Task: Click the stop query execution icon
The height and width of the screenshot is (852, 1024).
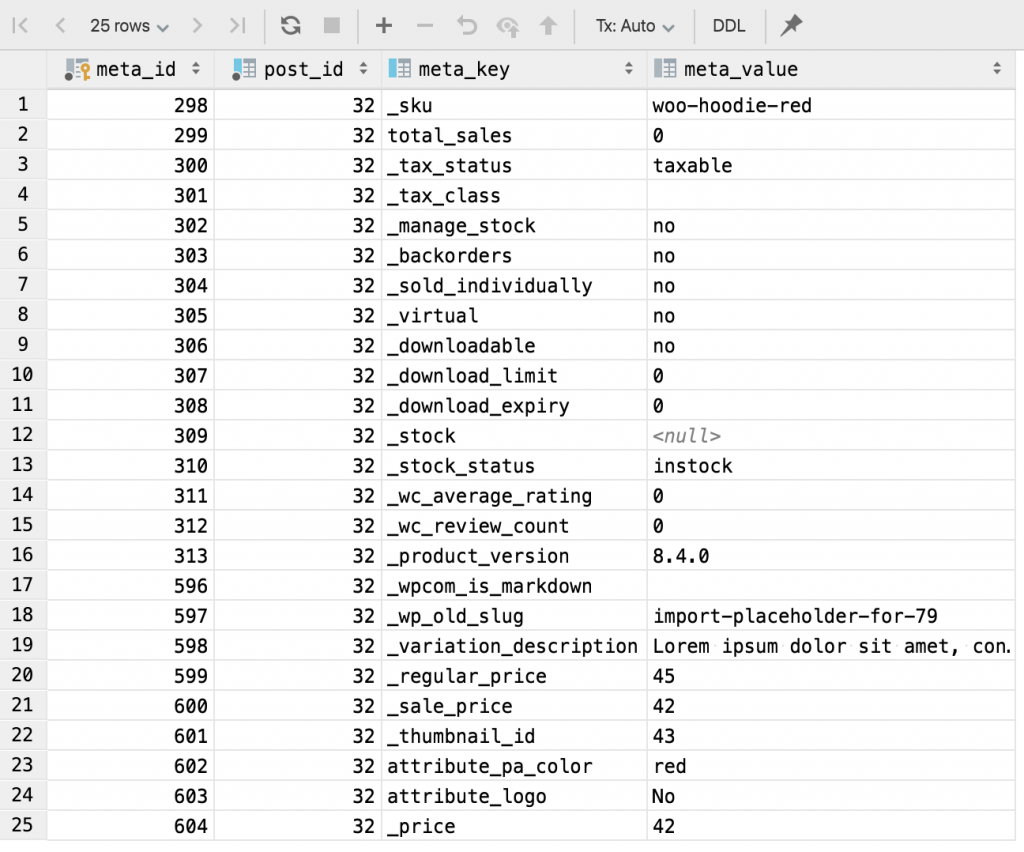Action: 332,26
